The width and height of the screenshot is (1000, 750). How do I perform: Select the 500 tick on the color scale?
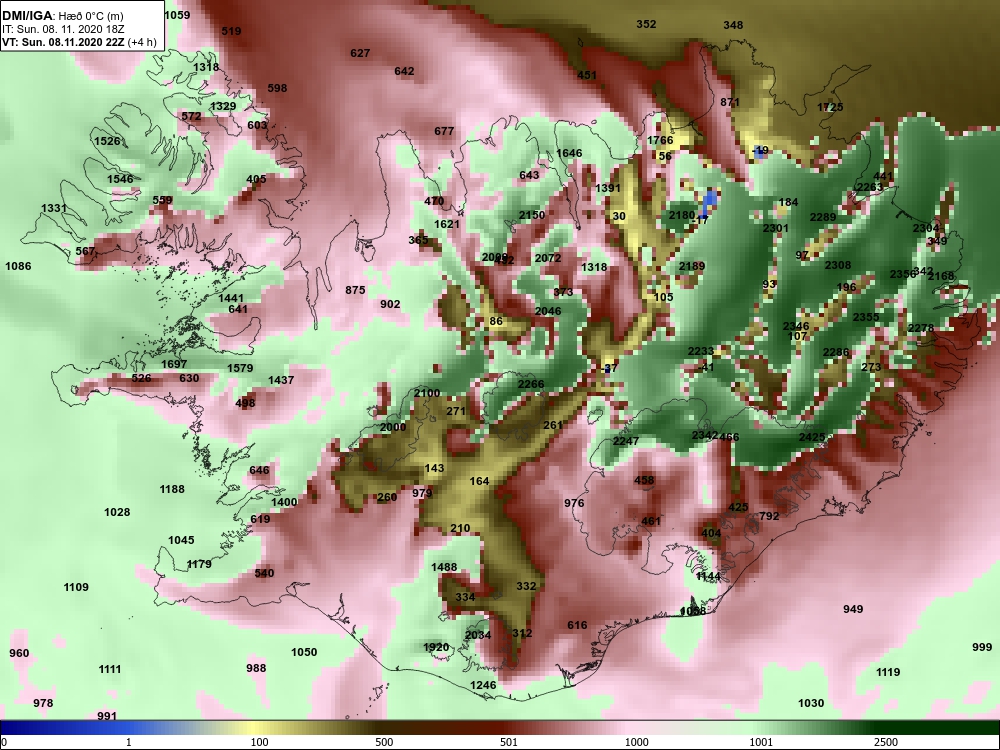[x=384, y=742]
